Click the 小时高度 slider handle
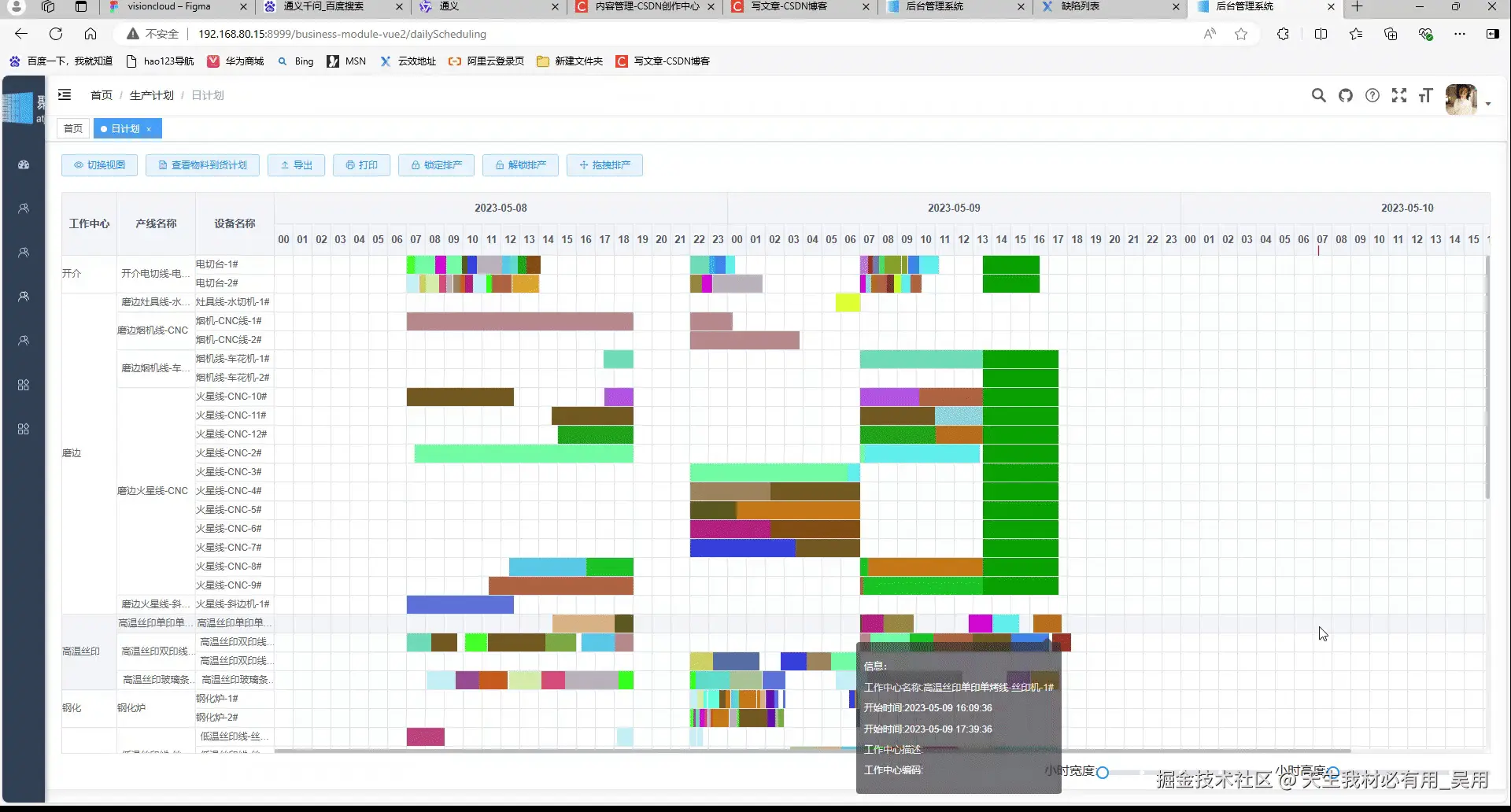 pyautogui.click(x=1333, y=773)
